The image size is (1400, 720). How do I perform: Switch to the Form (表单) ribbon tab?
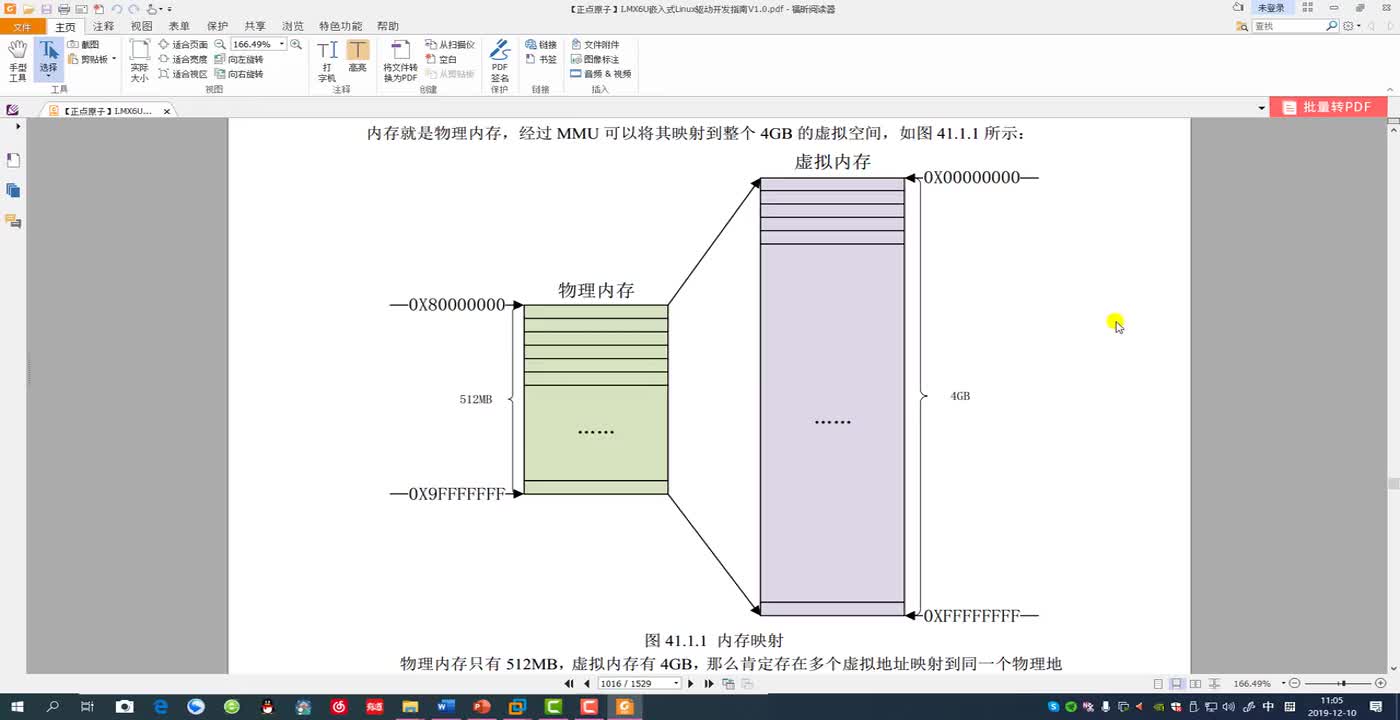point(179,27)
